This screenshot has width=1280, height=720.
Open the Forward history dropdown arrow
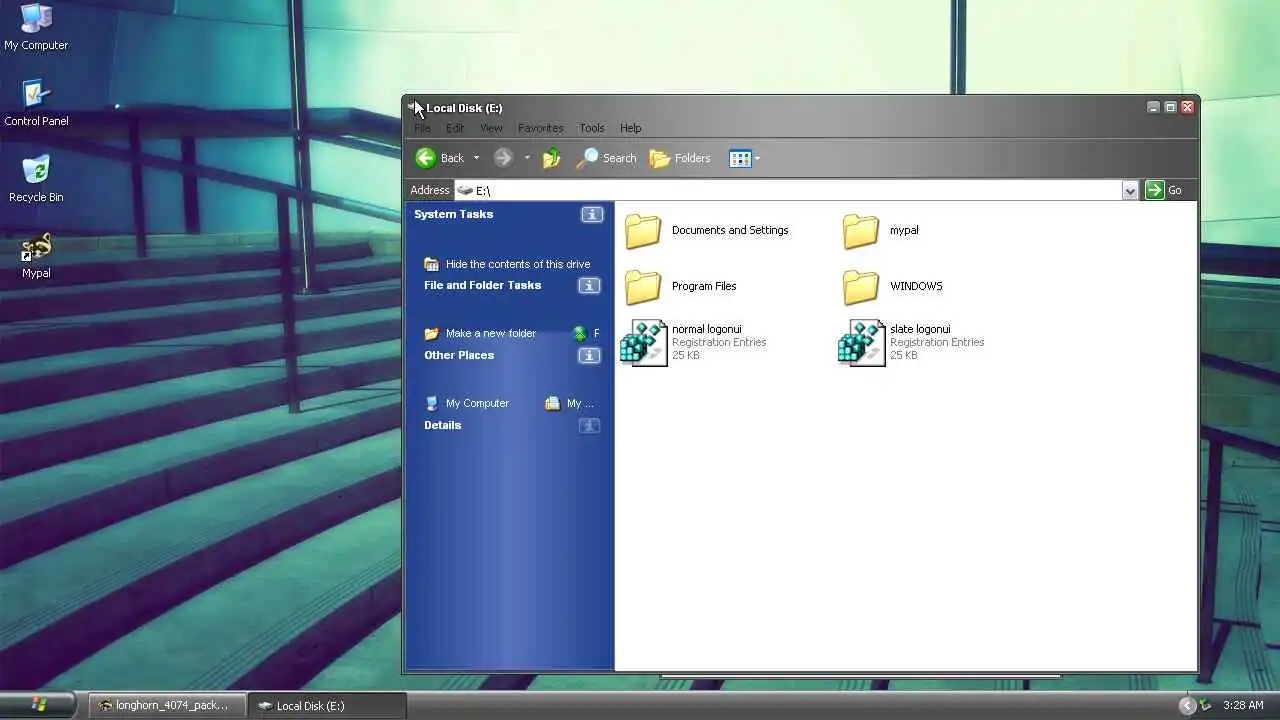point(527,158)
